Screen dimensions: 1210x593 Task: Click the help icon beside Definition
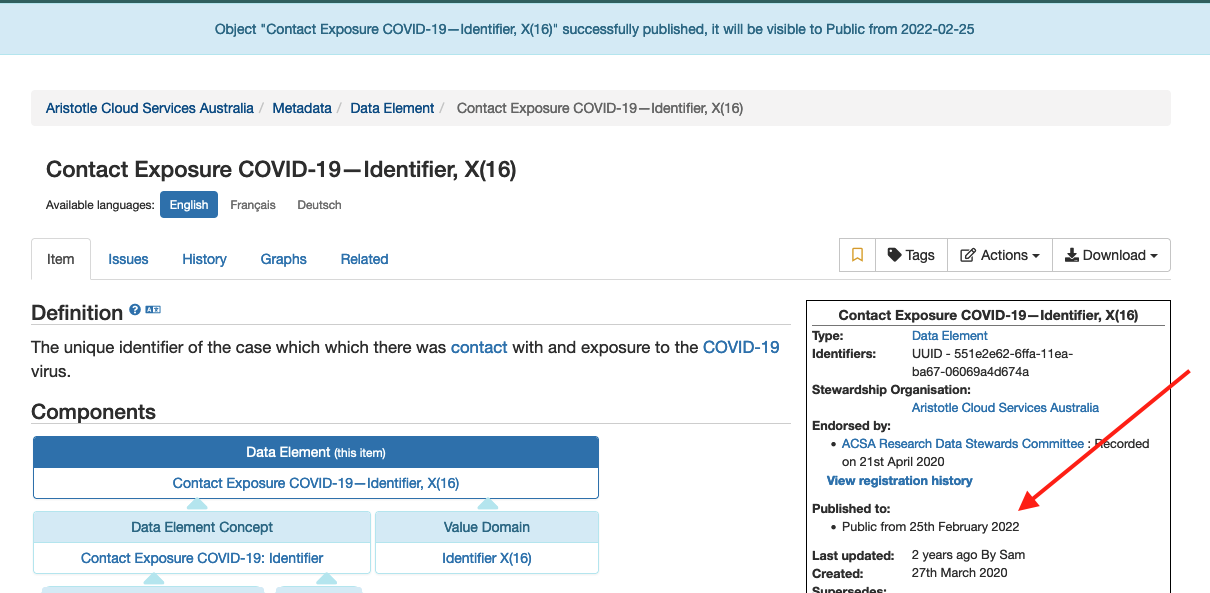pos(135,311)
